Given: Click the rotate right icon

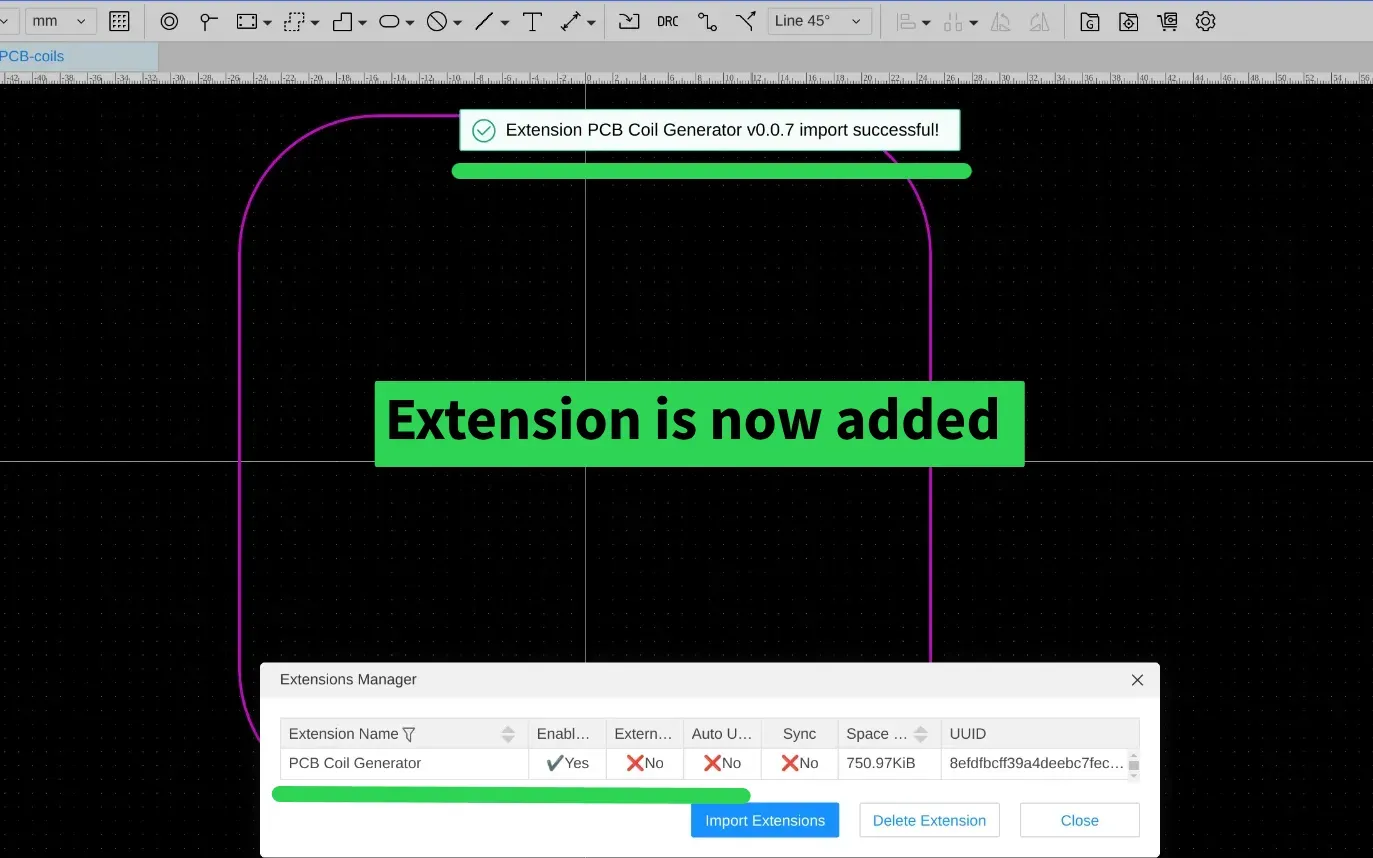Looking at the screenshot, I should pos(1040,21).
